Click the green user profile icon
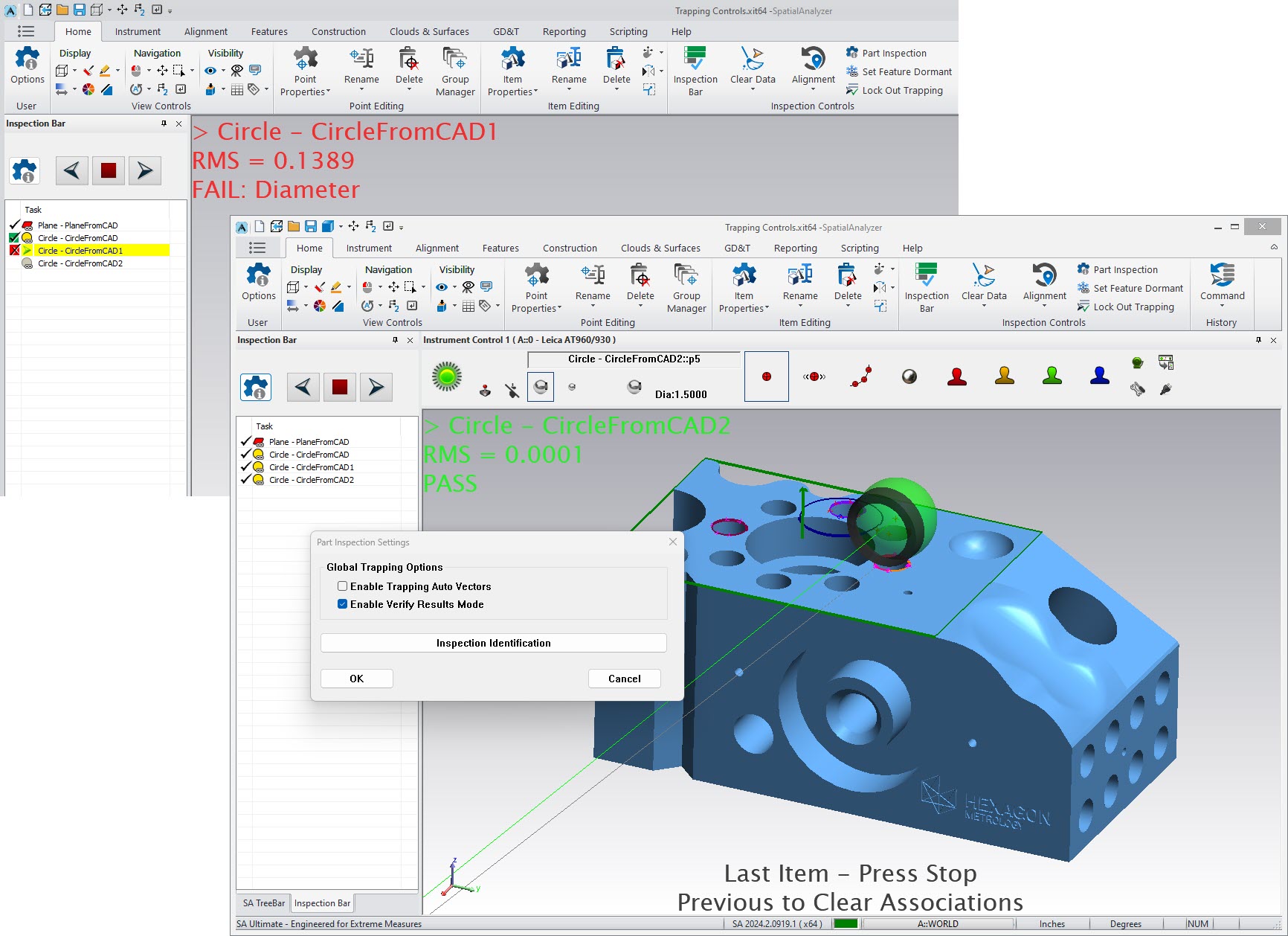Screen dimensions: 1288x936 coord(1052,376)
